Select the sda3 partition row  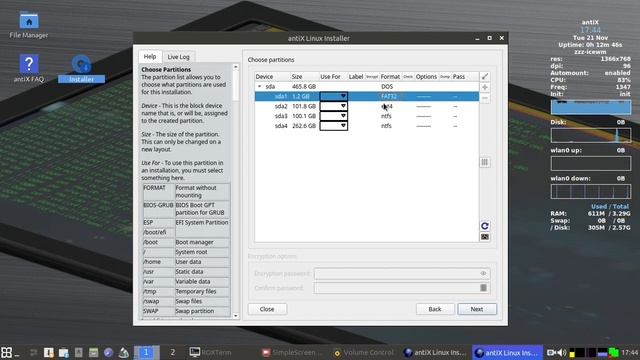367,116
